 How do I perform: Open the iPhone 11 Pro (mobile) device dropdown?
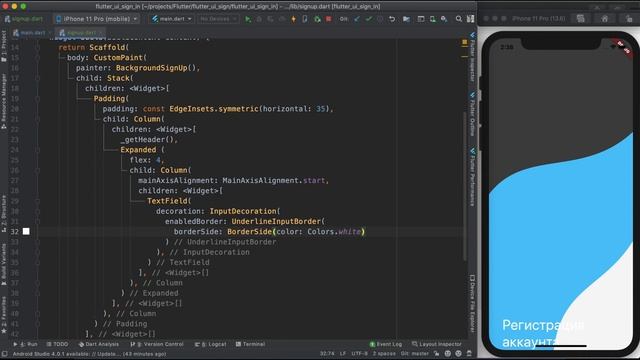[97, 19]
